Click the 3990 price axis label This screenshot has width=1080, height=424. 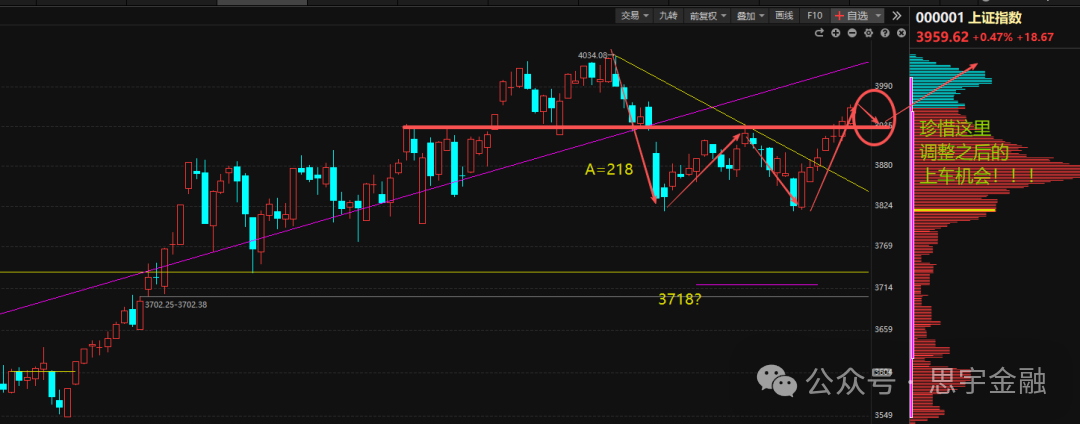click(x=884, y=86)
